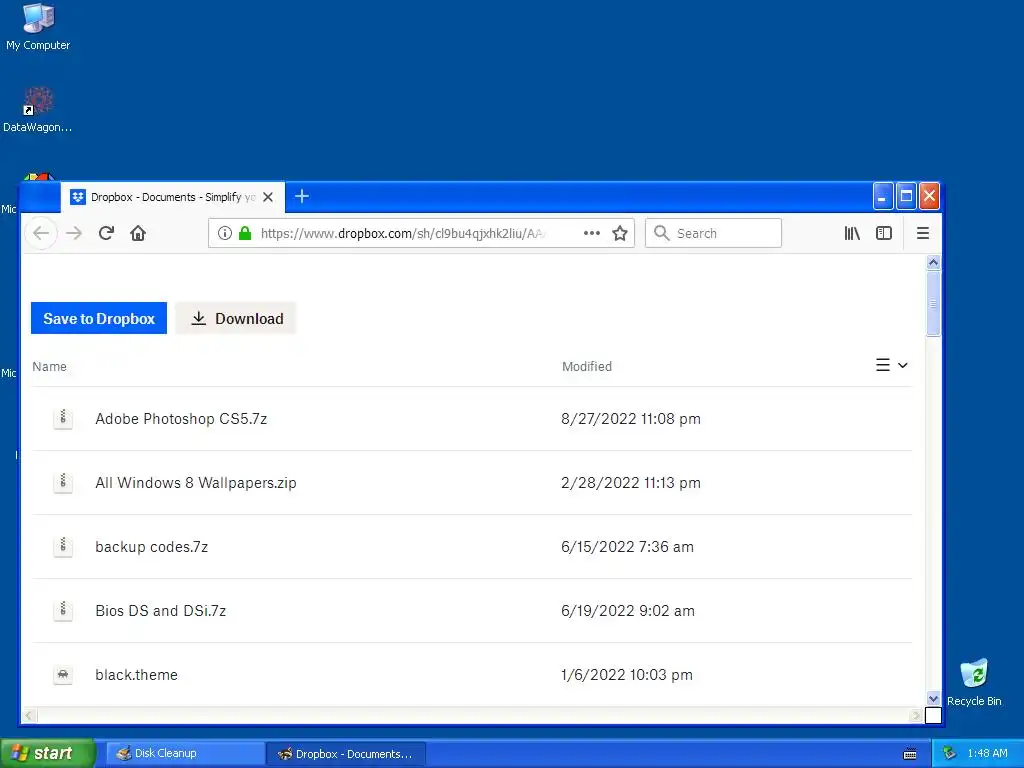Click the date 1/6/2022 10:03 pm
Viewport: 1024px width, 768px height.
(627, 675)
